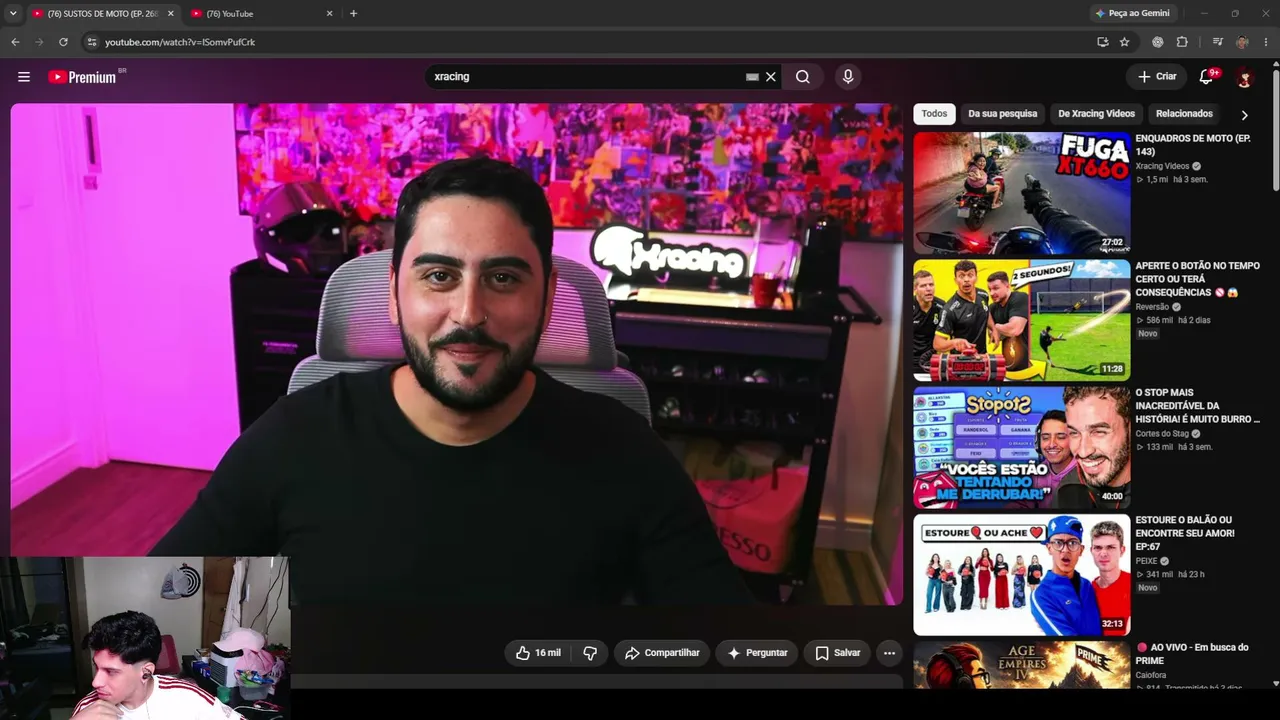Click the Criar create button

(x=1157, y=77)
